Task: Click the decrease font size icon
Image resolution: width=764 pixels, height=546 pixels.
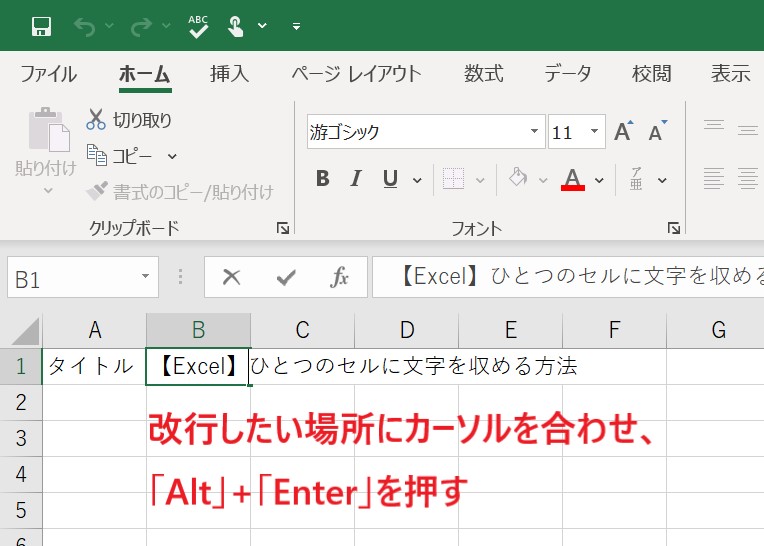Action: (x=658, y=131)
